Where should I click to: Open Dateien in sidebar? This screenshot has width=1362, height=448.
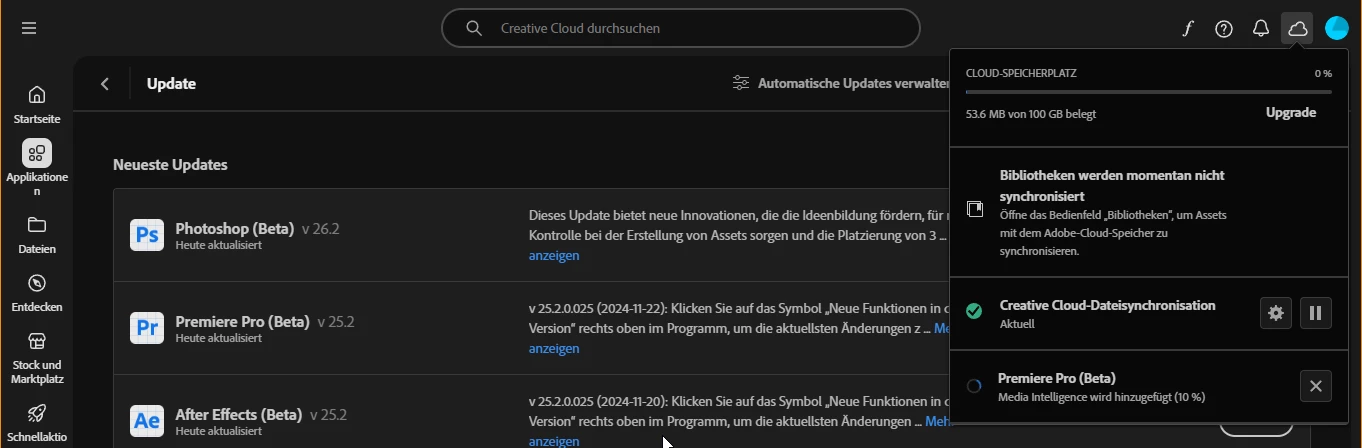(x=37, y=234)
